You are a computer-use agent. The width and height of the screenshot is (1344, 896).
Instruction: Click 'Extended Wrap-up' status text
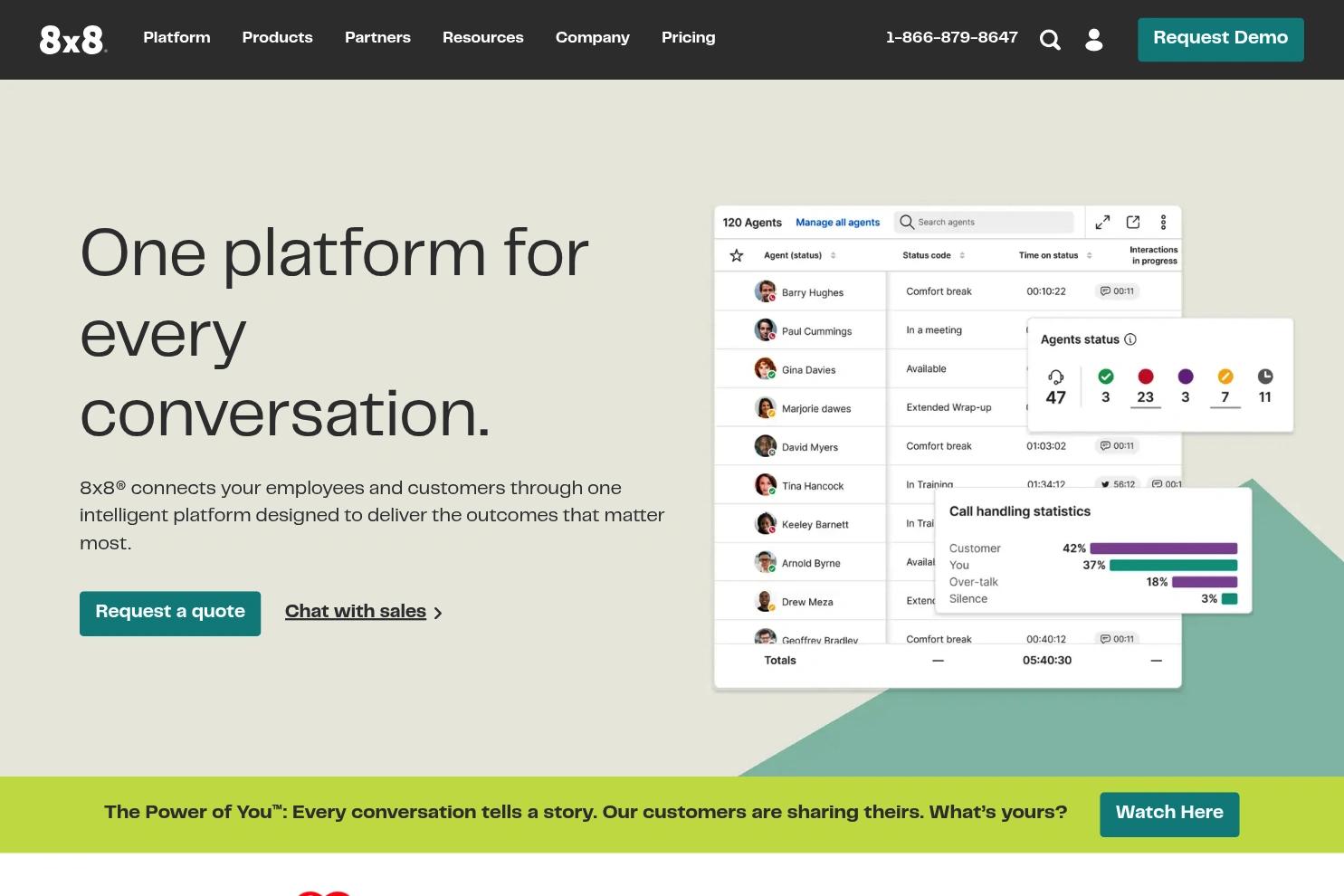[948, 407]
